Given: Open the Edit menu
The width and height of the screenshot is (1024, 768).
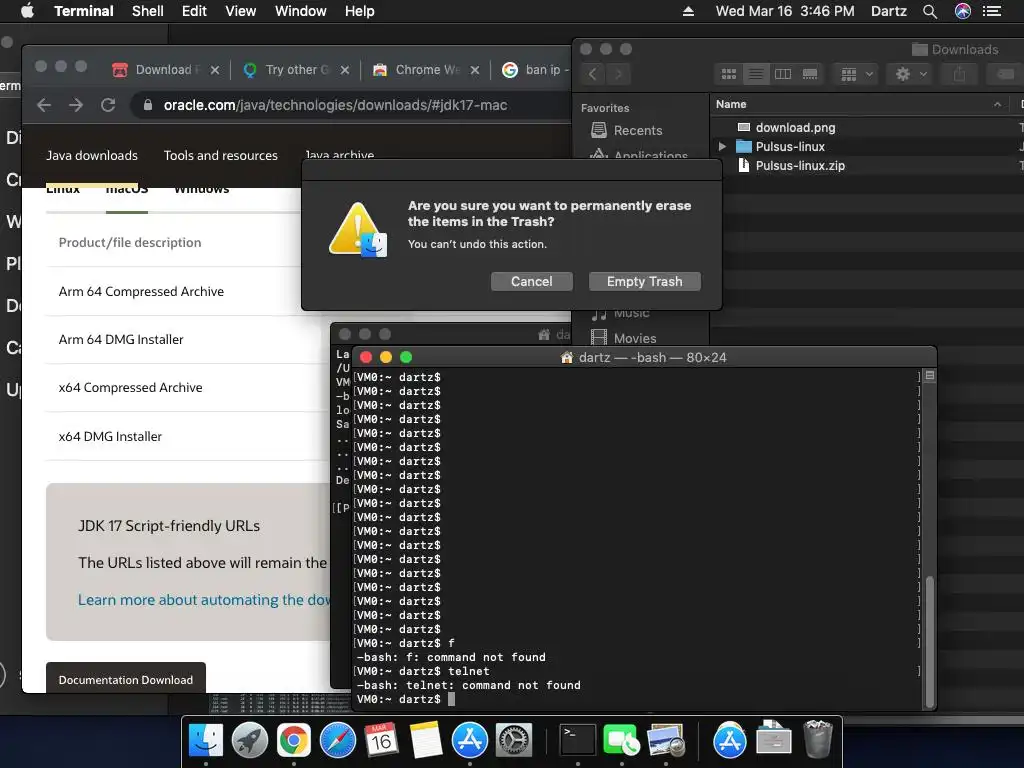Looking at the screenshot, I should click(x=194, y=11).
